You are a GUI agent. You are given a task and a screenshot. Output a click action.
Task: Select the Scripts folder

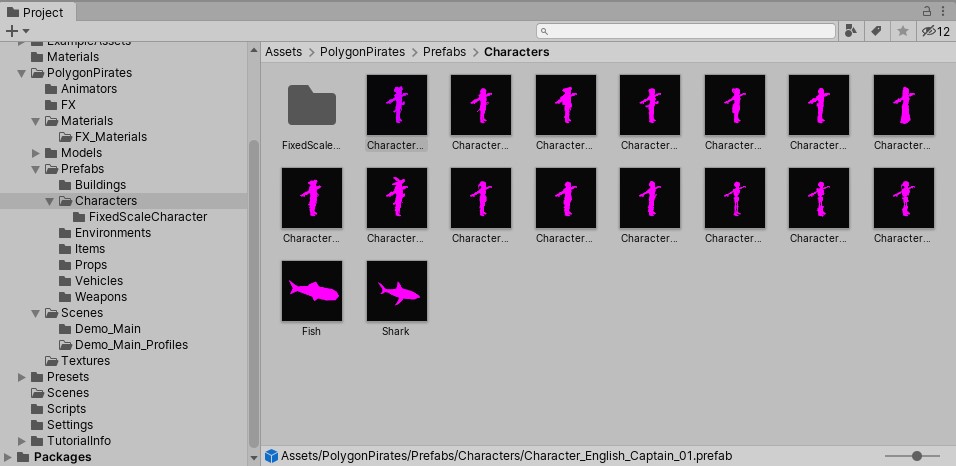[66, 409]
